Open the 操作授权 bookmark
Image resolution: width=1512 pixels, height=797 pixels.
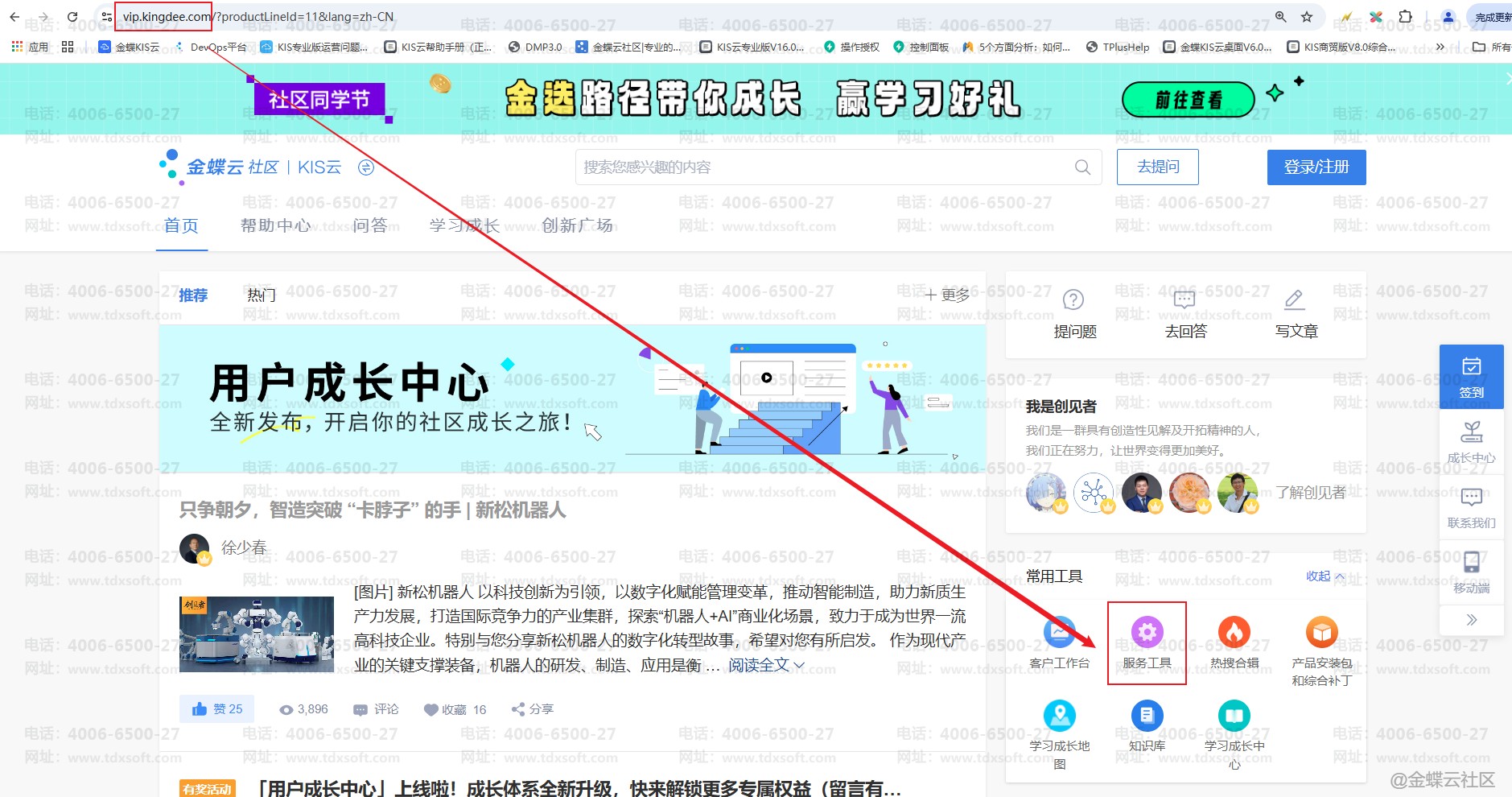(852, 47)
